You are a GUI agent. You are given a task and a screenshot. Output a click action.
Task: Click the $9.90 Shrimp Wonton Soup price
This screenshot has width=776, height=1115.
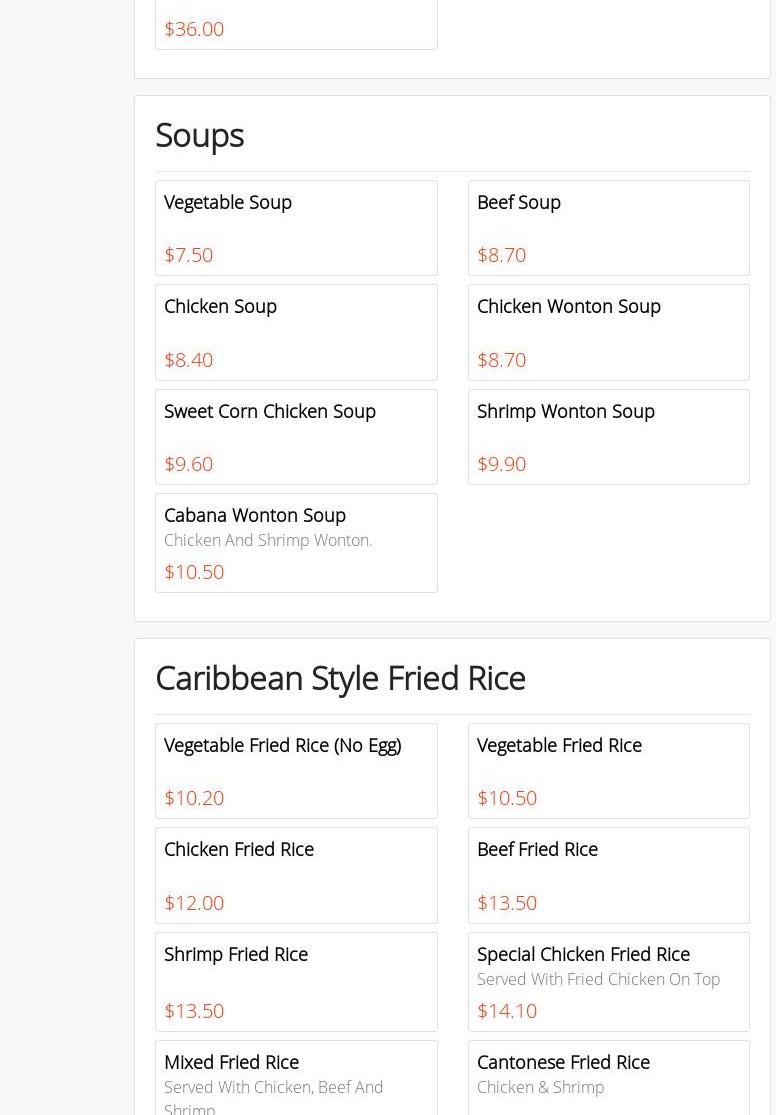[501, 464]
